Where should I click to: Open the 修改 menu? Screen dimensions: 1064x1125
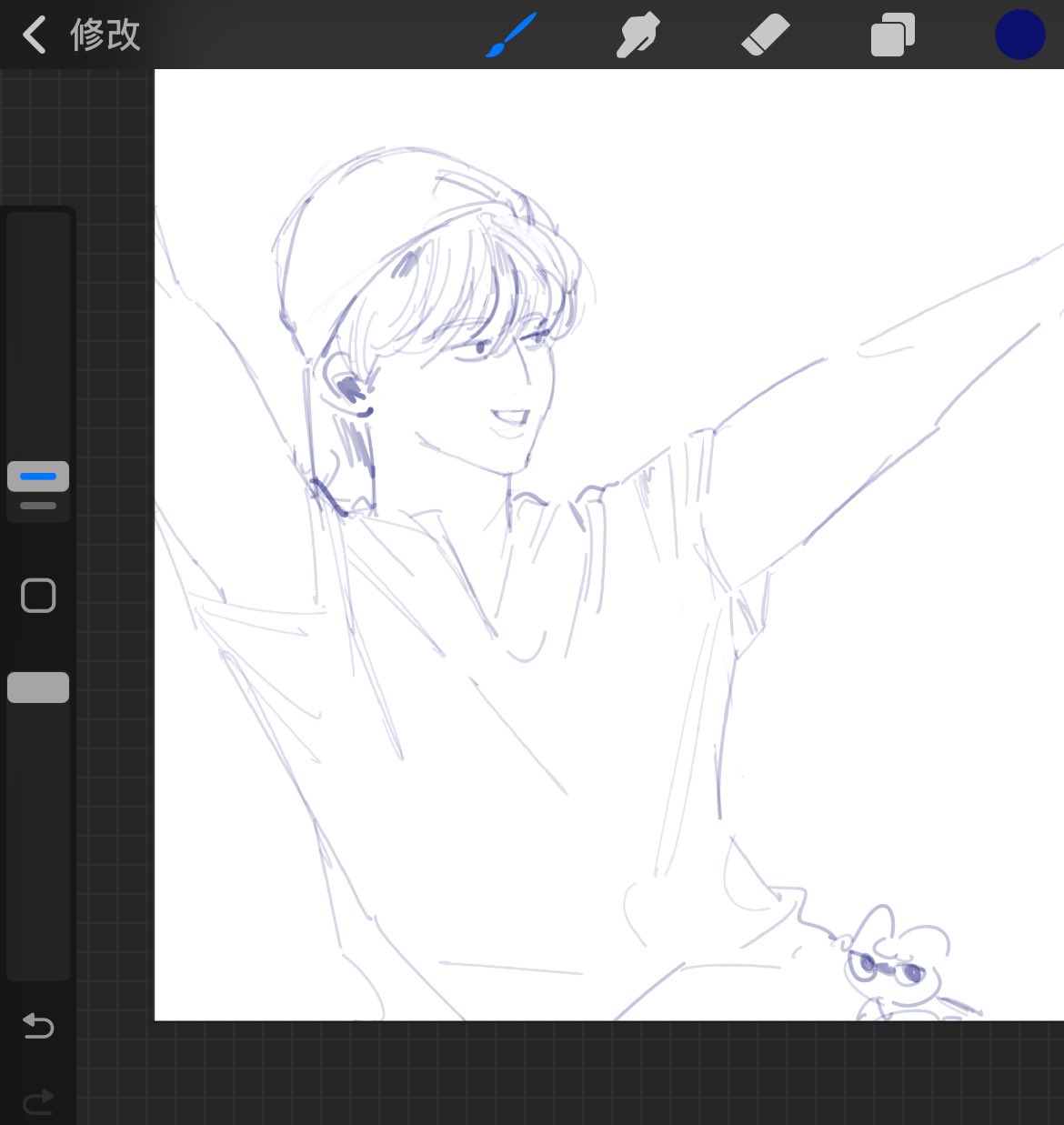105,35
